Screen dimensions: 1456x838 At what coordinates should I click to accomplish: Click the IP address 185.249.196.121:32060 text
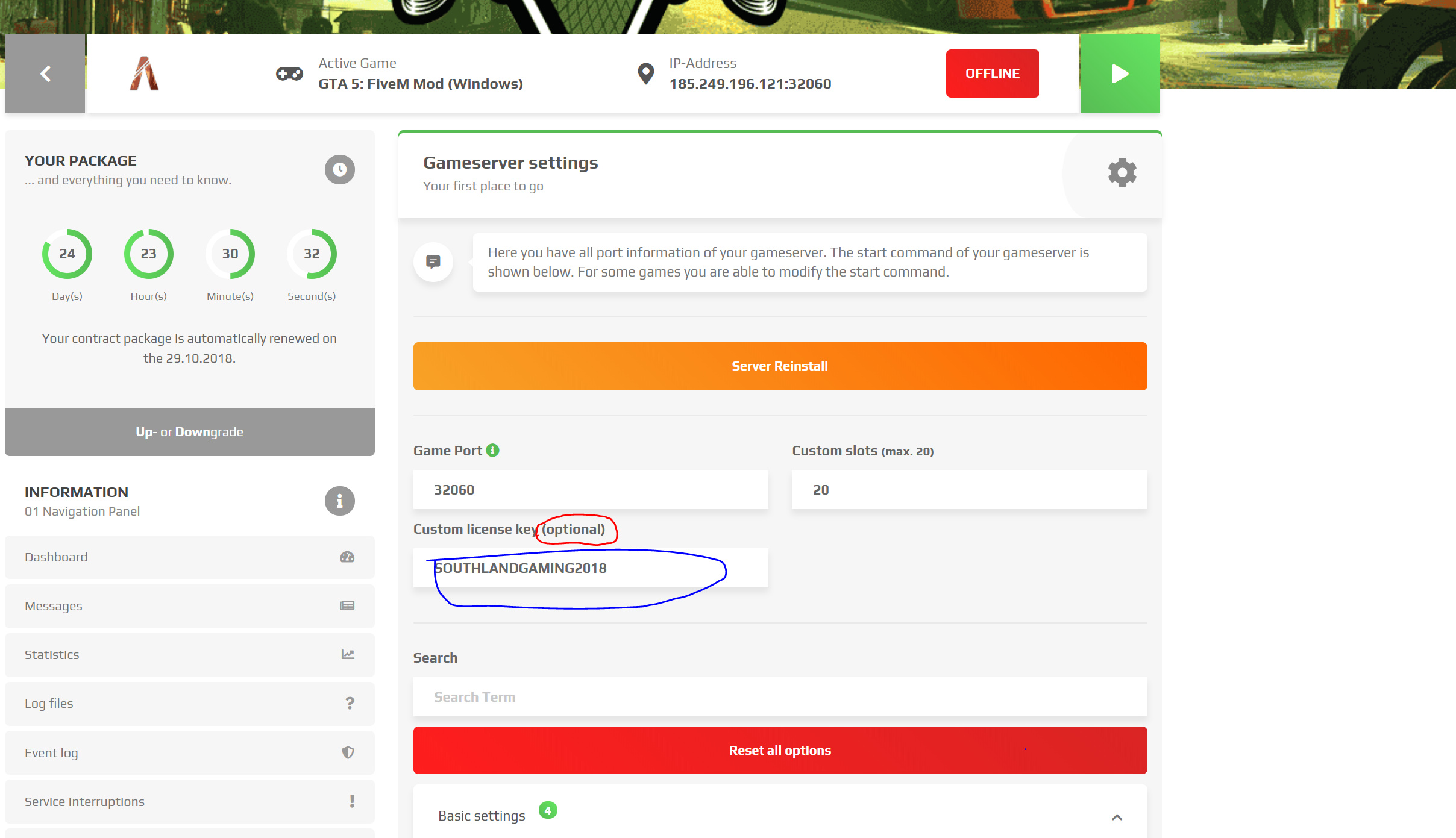pyautogui.click(x=750, y=84)
